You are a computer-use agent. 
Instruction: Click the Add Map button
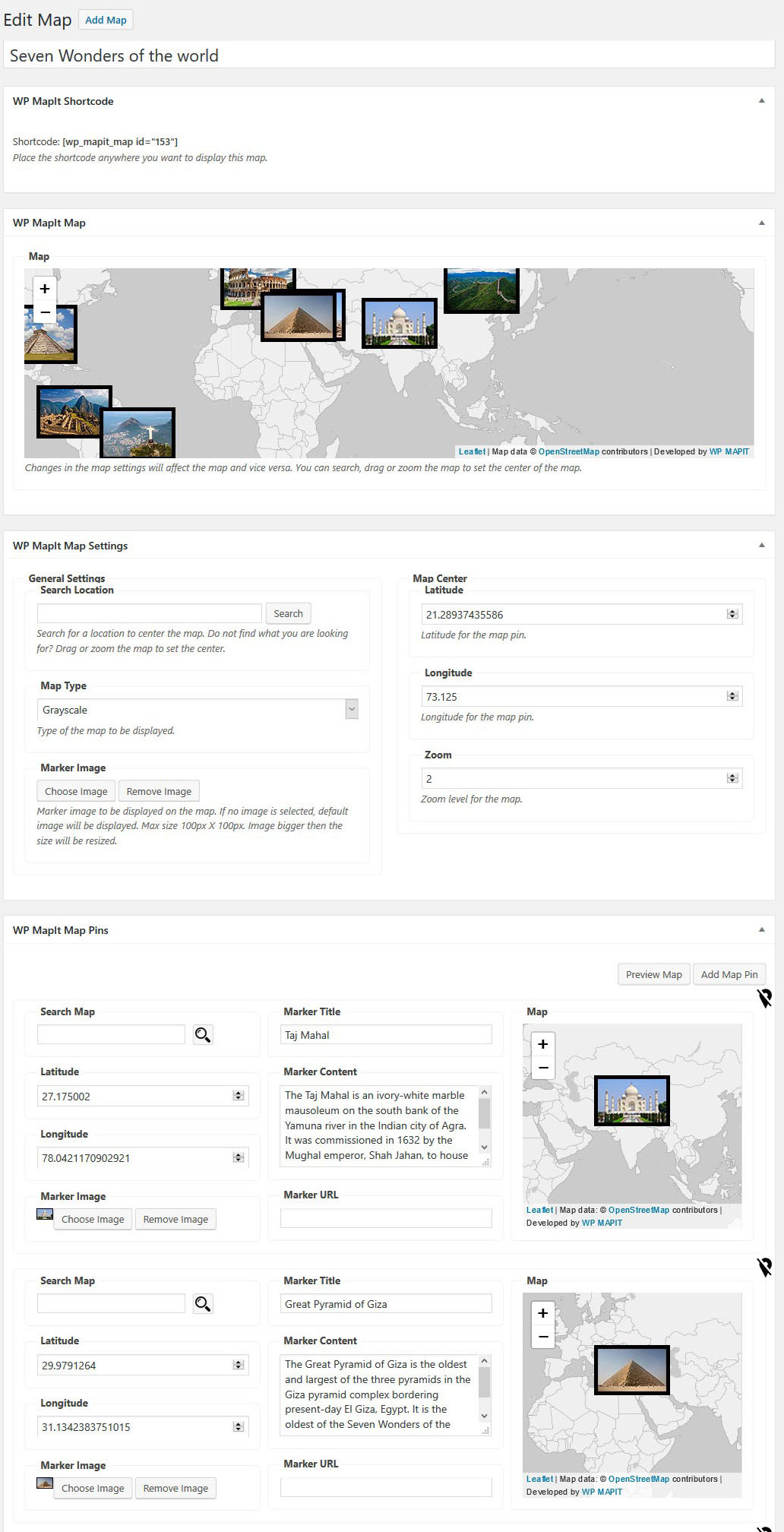(x=106, y=20)
